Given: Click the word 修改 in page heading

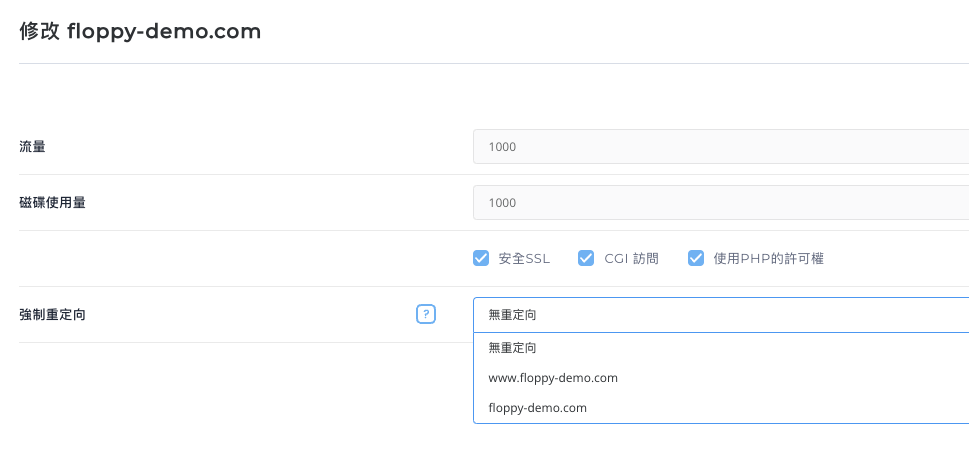Looking at the screenshot, I should 39,32.
